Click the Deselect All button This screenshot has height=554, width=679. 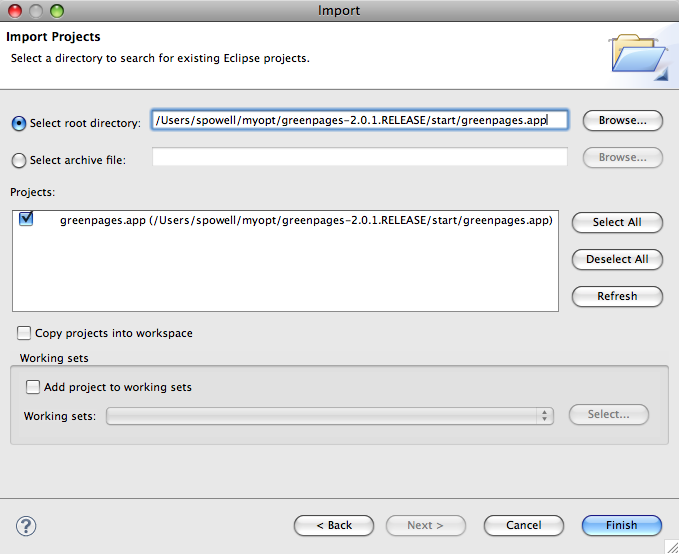click(x=617, y=259)
